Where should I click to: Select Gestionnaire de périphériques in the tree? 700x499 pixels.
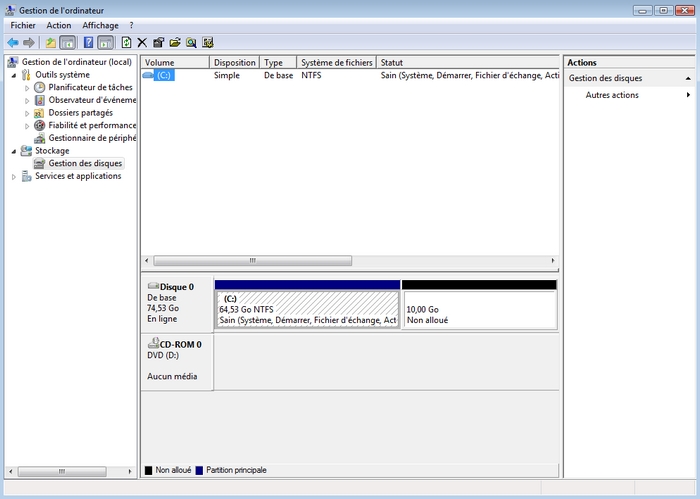pos(92,138)
